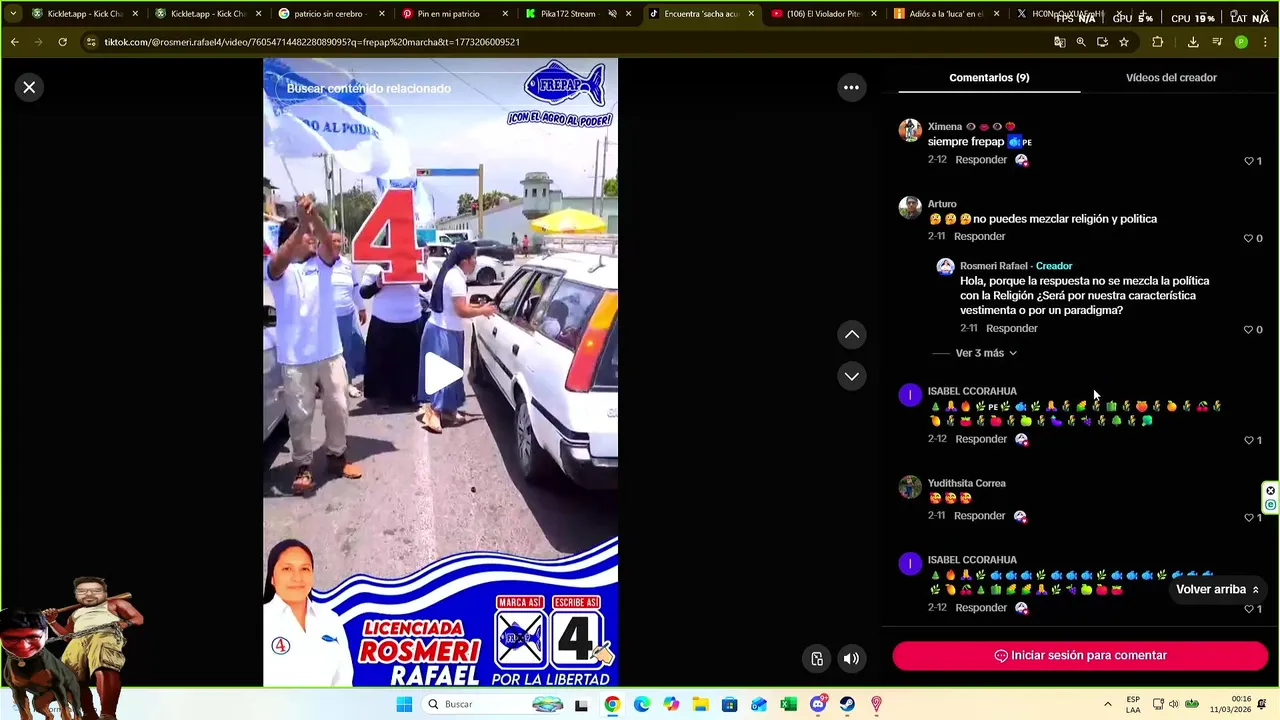
Task: Click Responder under Yudithsita Correa's comment
Action: tap(979, 515)
